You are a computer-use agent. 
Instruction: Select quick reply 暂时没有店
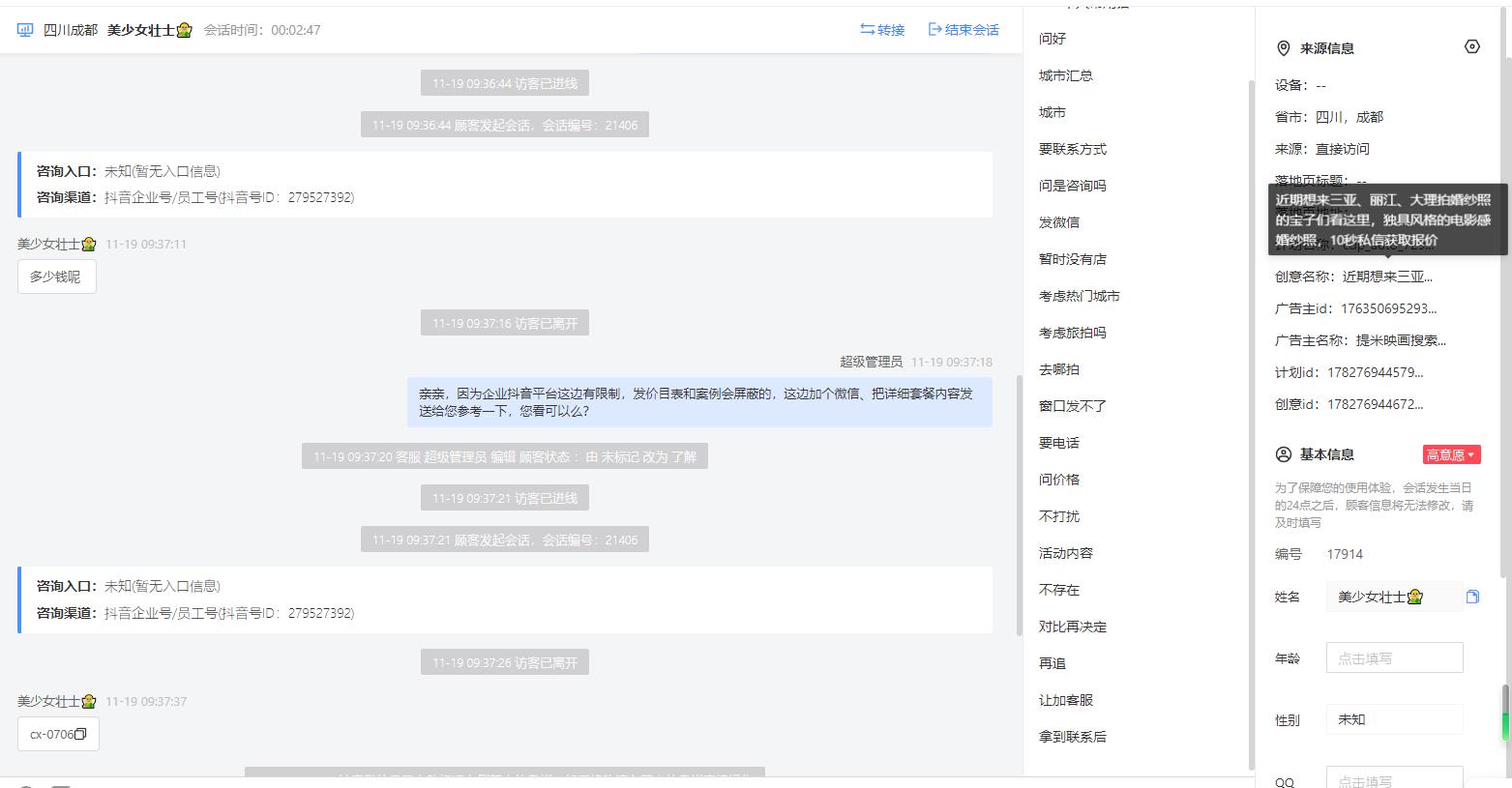click(1073, 259)
